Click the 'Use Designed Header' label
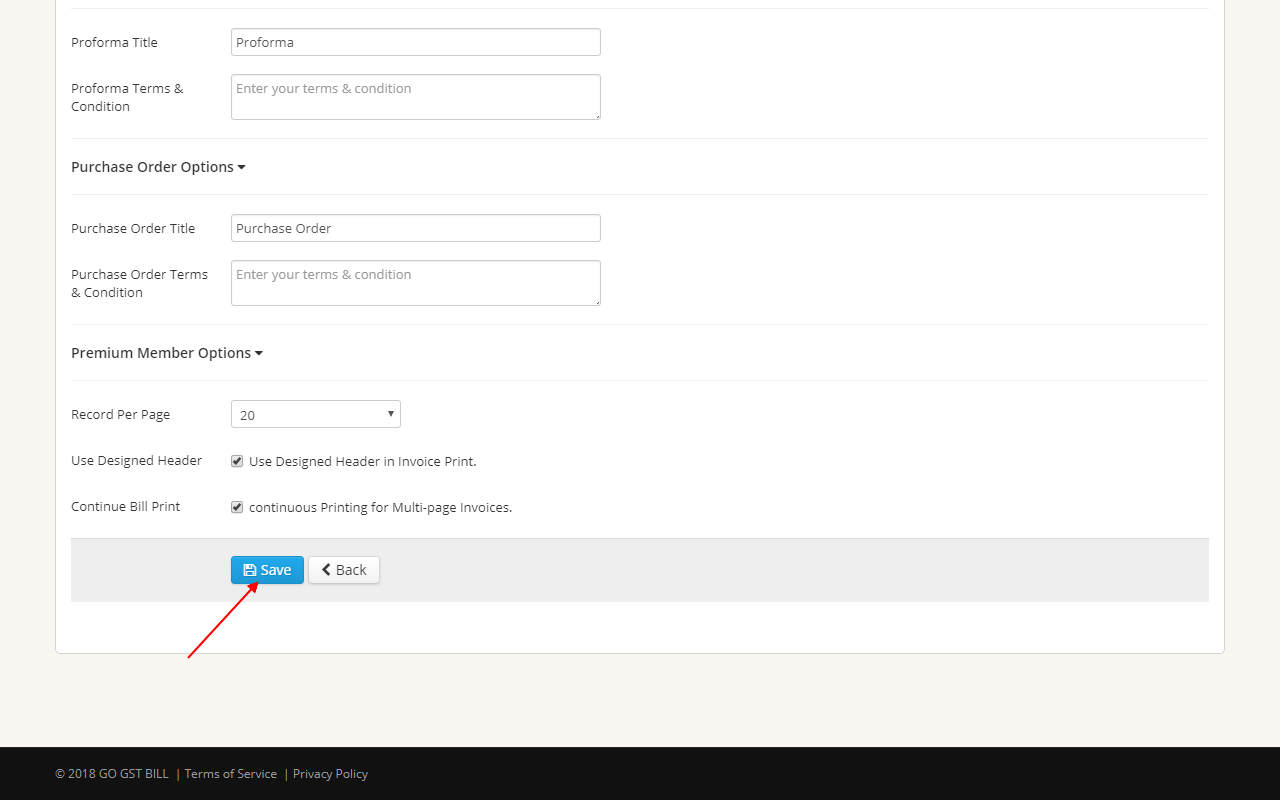Image resolution: width=1280 pixels, height=800 pixels. [x=137, y=460]
